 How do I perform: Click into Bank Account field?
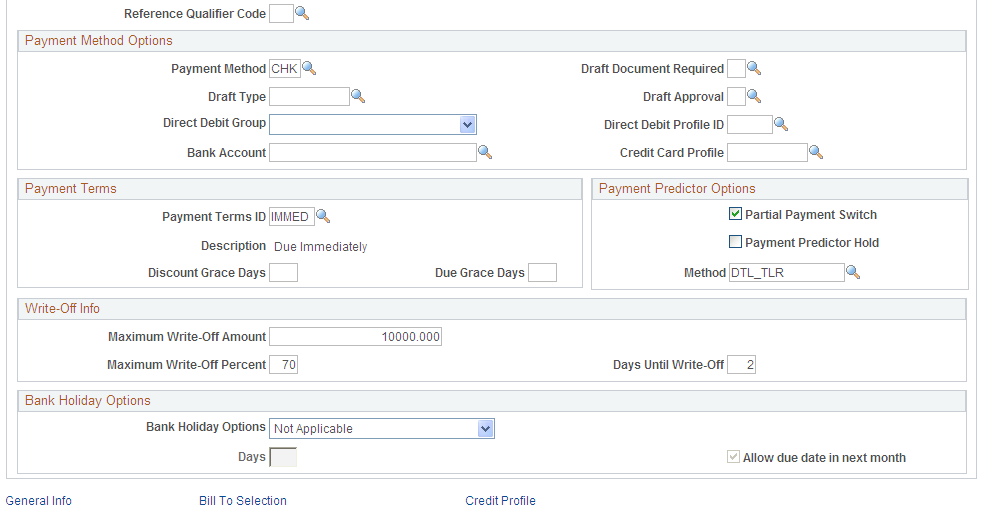click(x=372, y=152)
